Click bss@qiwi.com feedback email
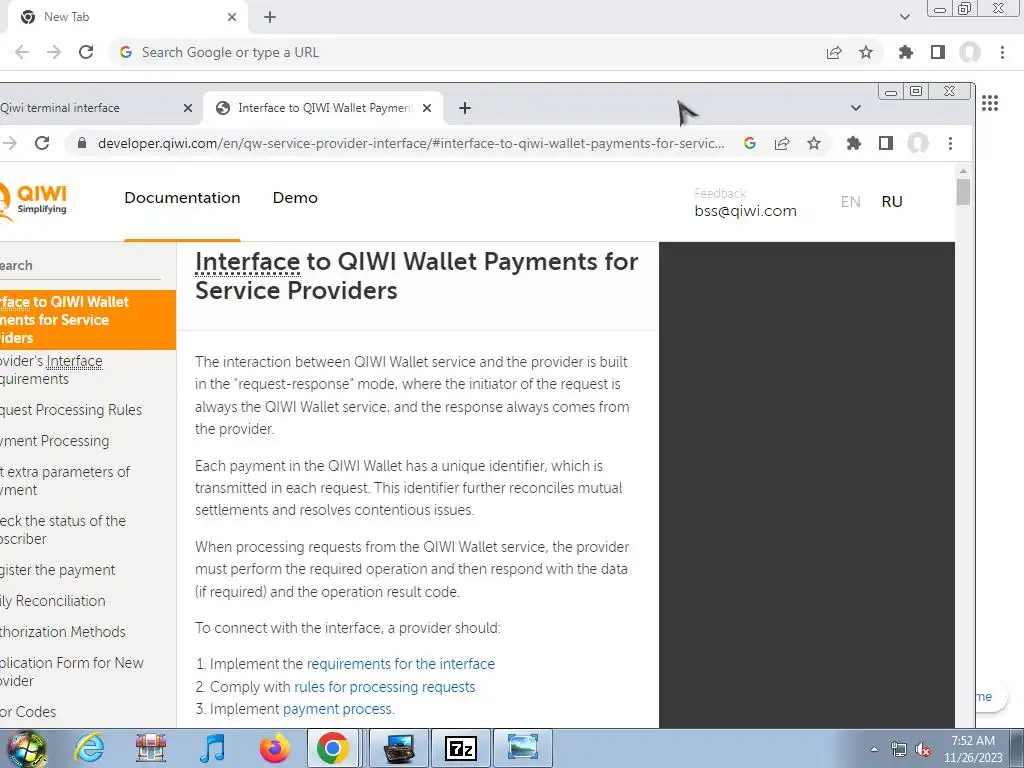Screen dimensions: 1024x768 (x=745, y=211)
